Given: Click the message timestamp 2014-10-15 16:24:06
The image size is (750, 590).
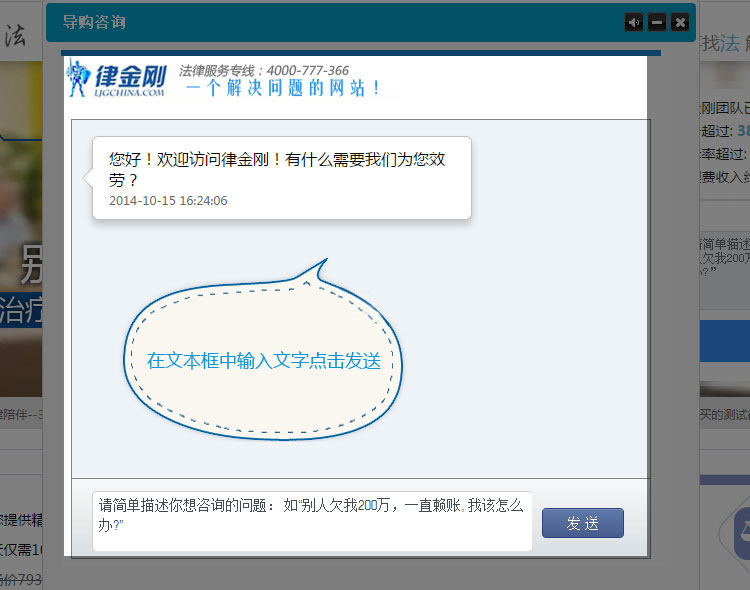Looking at the screenshot, I should [x=168, y=201].
